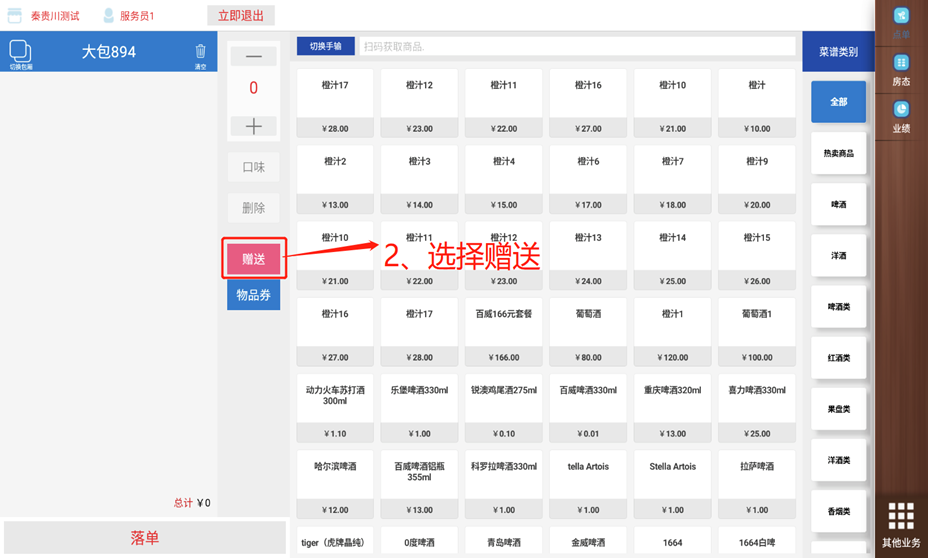Screen dimensions: 928x558
Task: Add 橙汁14 priced ¥25.00
Action: pos(672,256)
